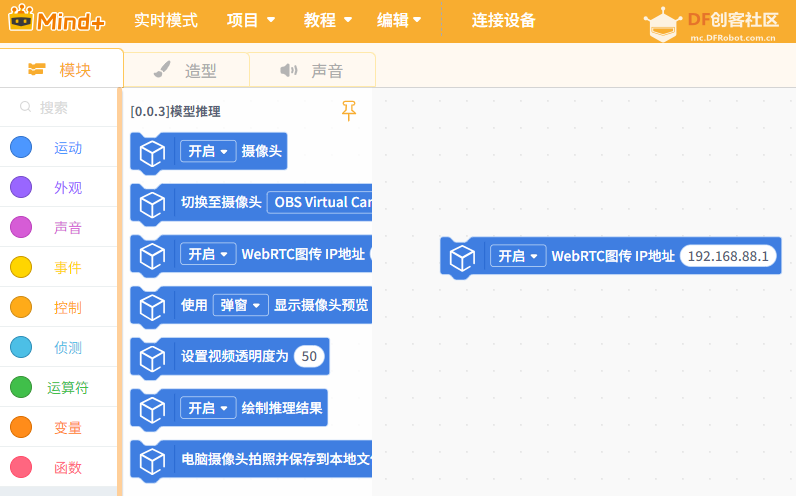Click cube icon on 显示摄像头预览 block
The height and width of the screenshot is (496, 796).
(x=152, y=307)
